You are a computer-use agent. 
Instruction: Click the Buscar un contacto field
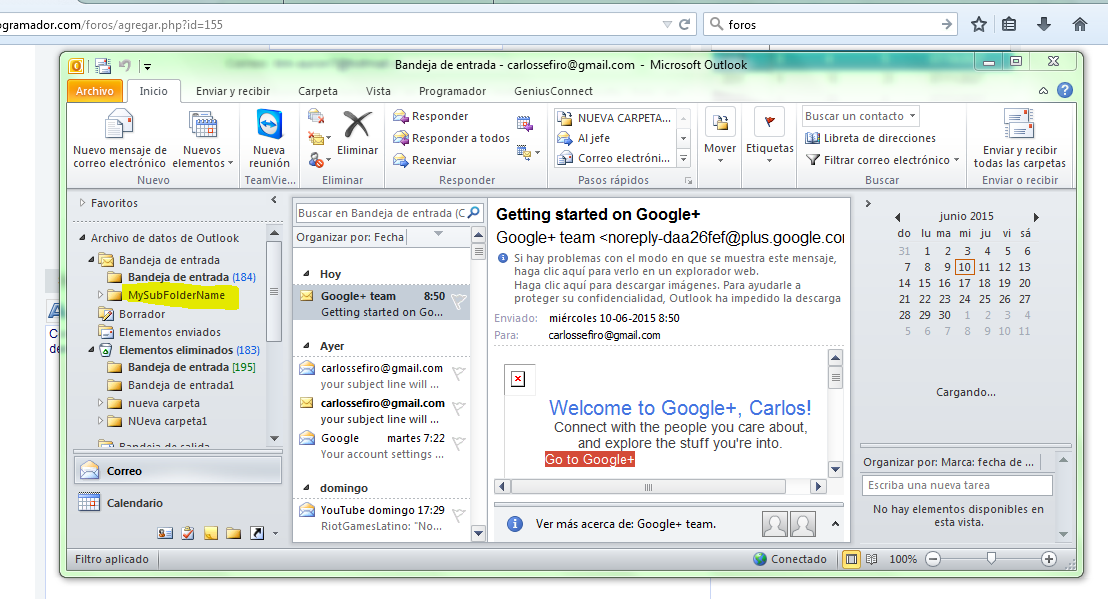pyautogui.click(x=861, y=116)
